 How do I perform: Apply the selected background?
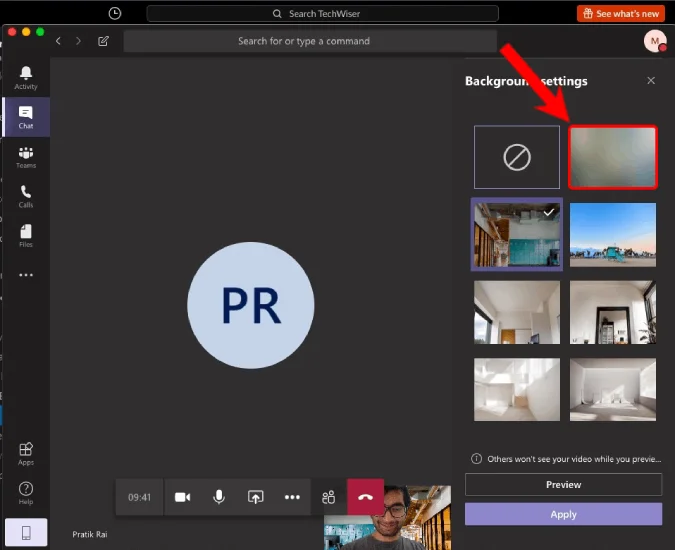point(564,514)
